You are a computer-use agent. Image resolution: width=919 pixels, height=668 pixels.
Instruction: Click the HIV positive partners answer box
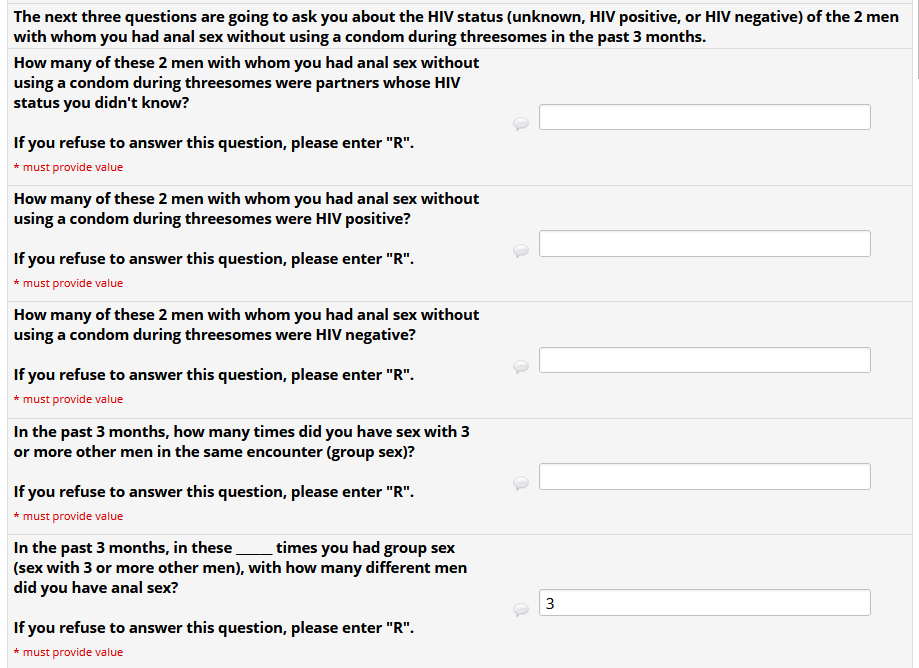tap(704, 244)
